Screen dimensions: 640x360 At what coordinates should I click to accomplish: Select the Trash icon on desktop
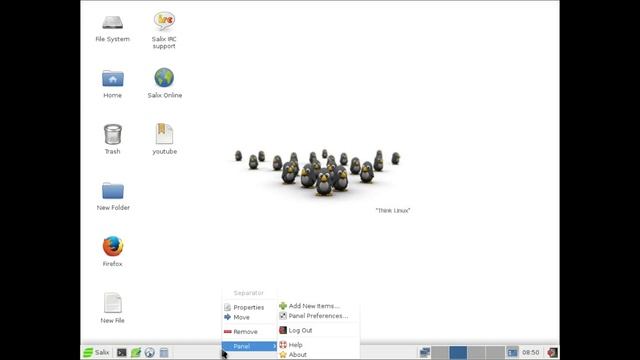(113, 134)
